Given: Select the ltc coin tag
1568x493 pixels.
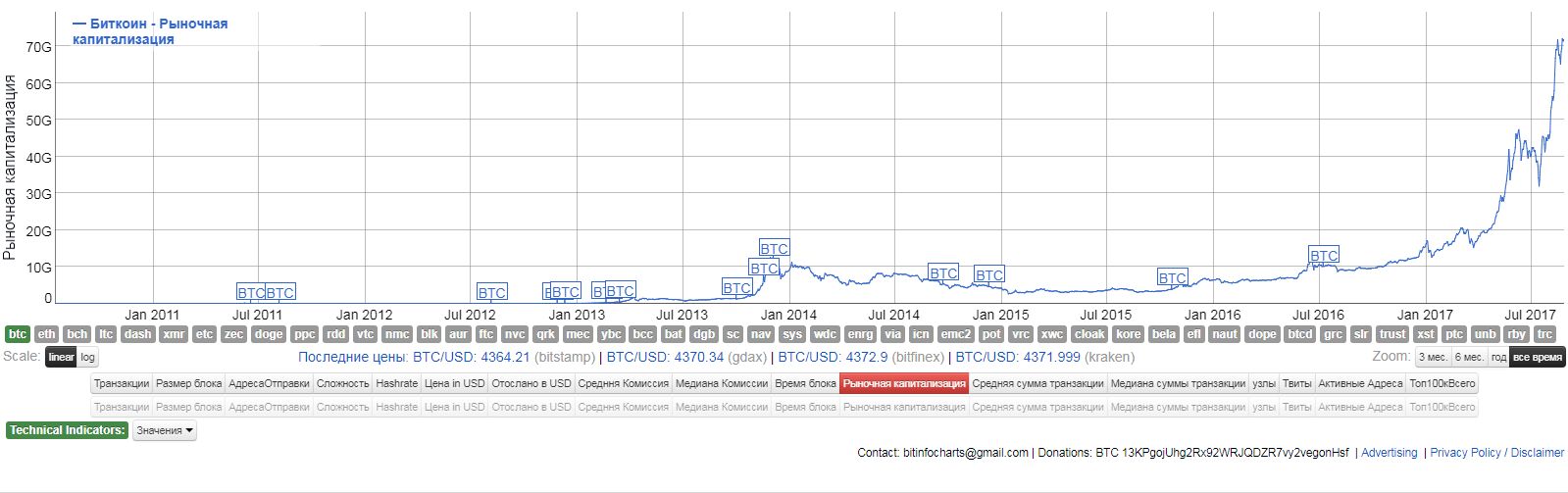Looking at the screenshot, I should [106, 334].
